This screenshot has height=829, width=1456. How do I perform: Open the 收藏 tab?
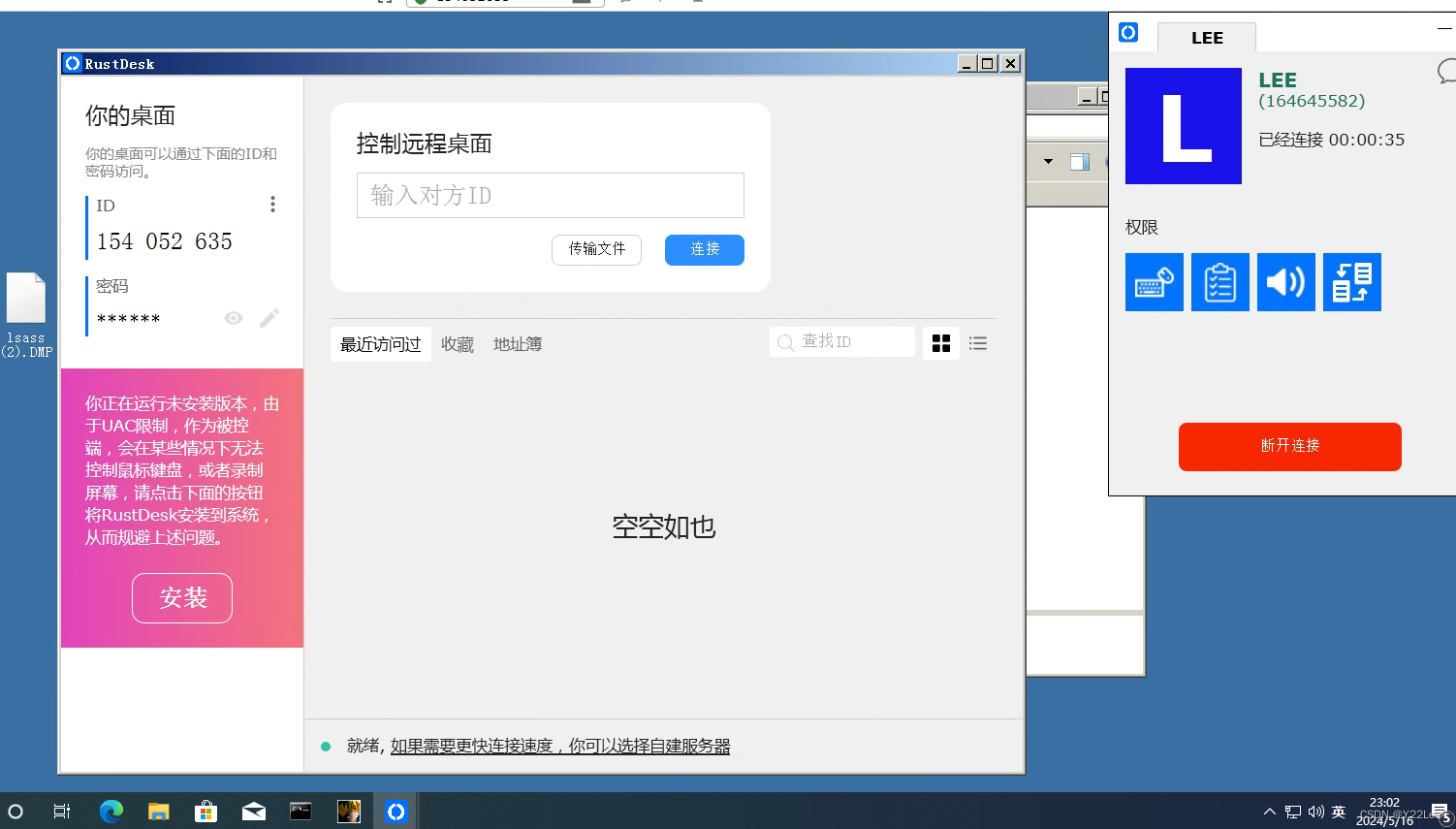pos(458,344)
